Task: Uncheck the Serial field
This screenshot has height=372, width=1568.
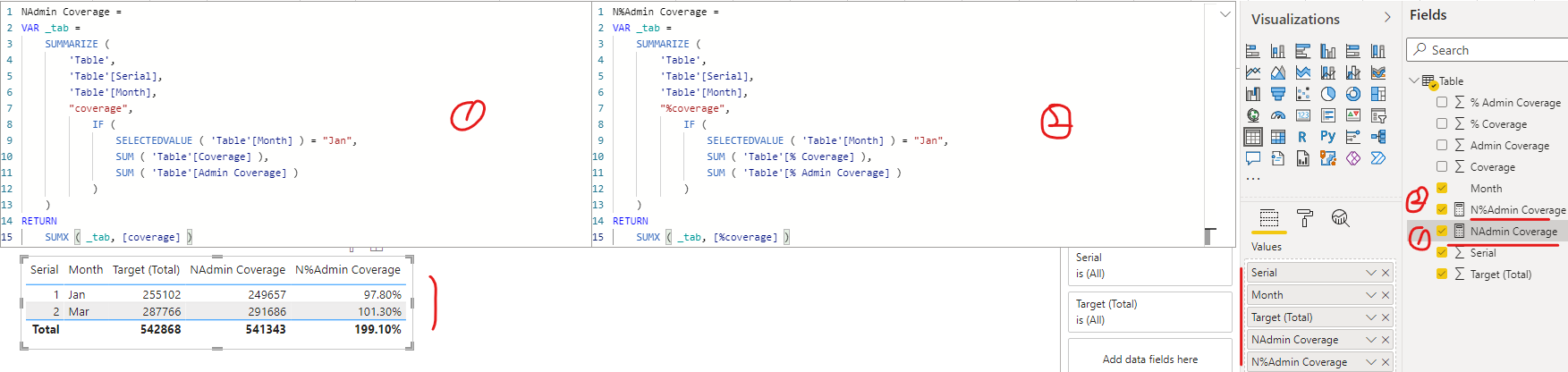Action: pyautogui.click(x=1442, y=252)
